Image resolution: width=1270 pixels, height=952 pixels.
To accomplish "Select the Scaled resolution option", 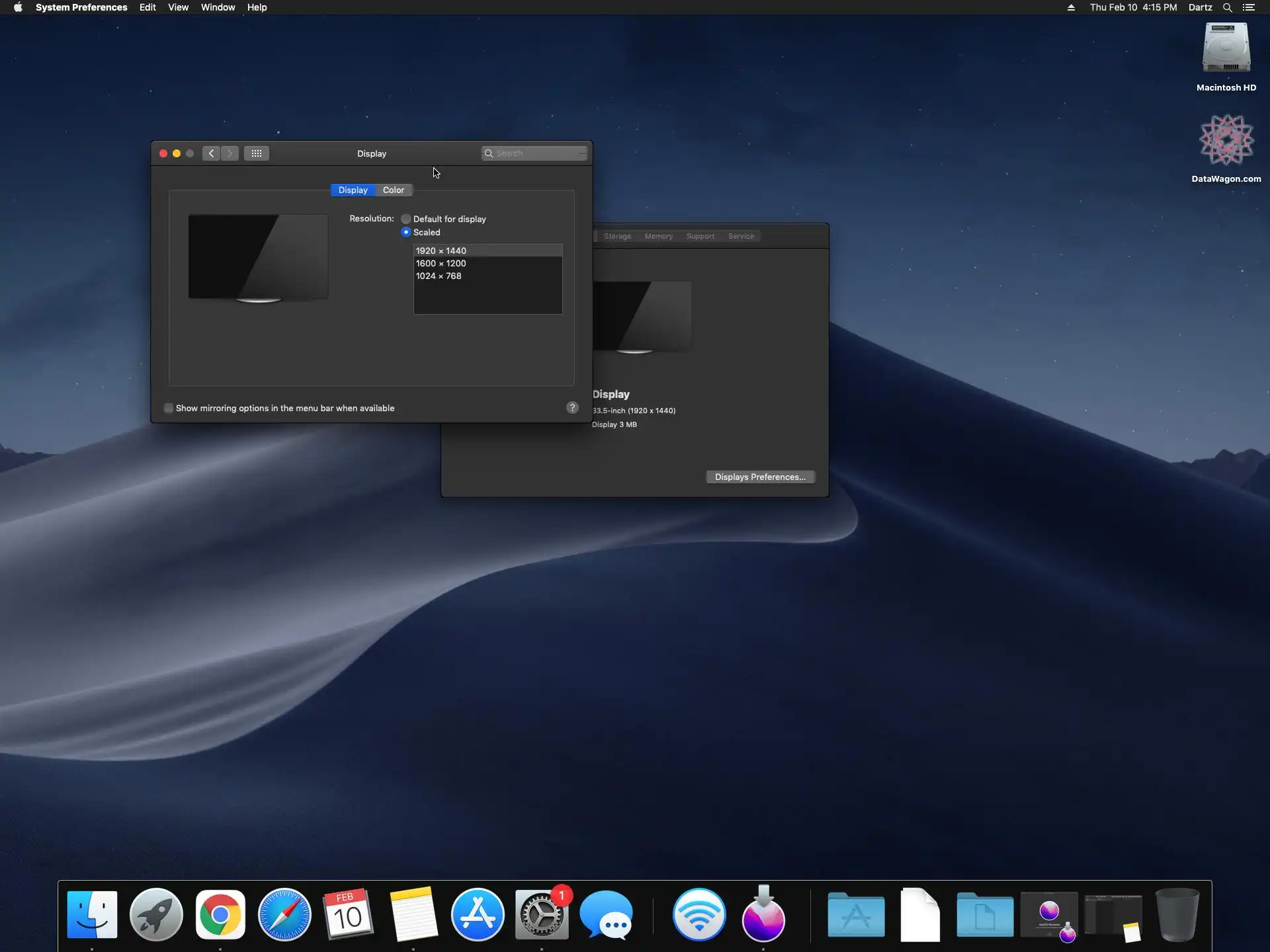I will point(406,232).
